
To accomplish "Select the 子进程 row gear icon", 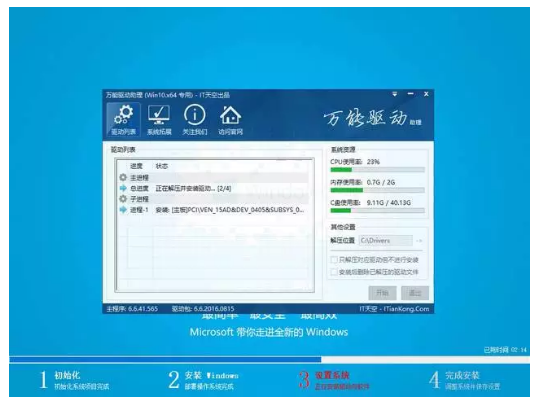I will 123,199.
